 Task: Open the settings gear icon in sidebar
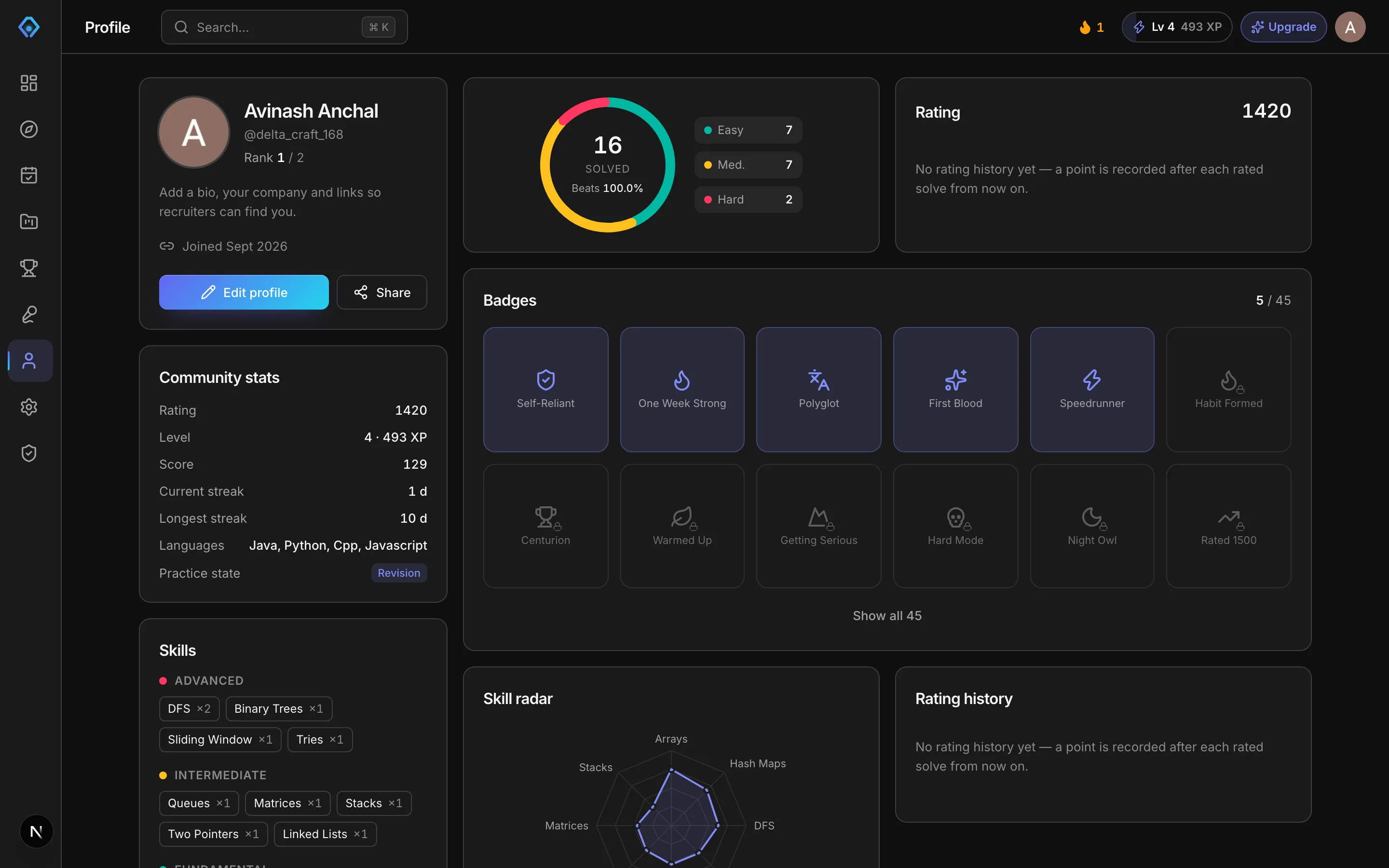(29, 407)
